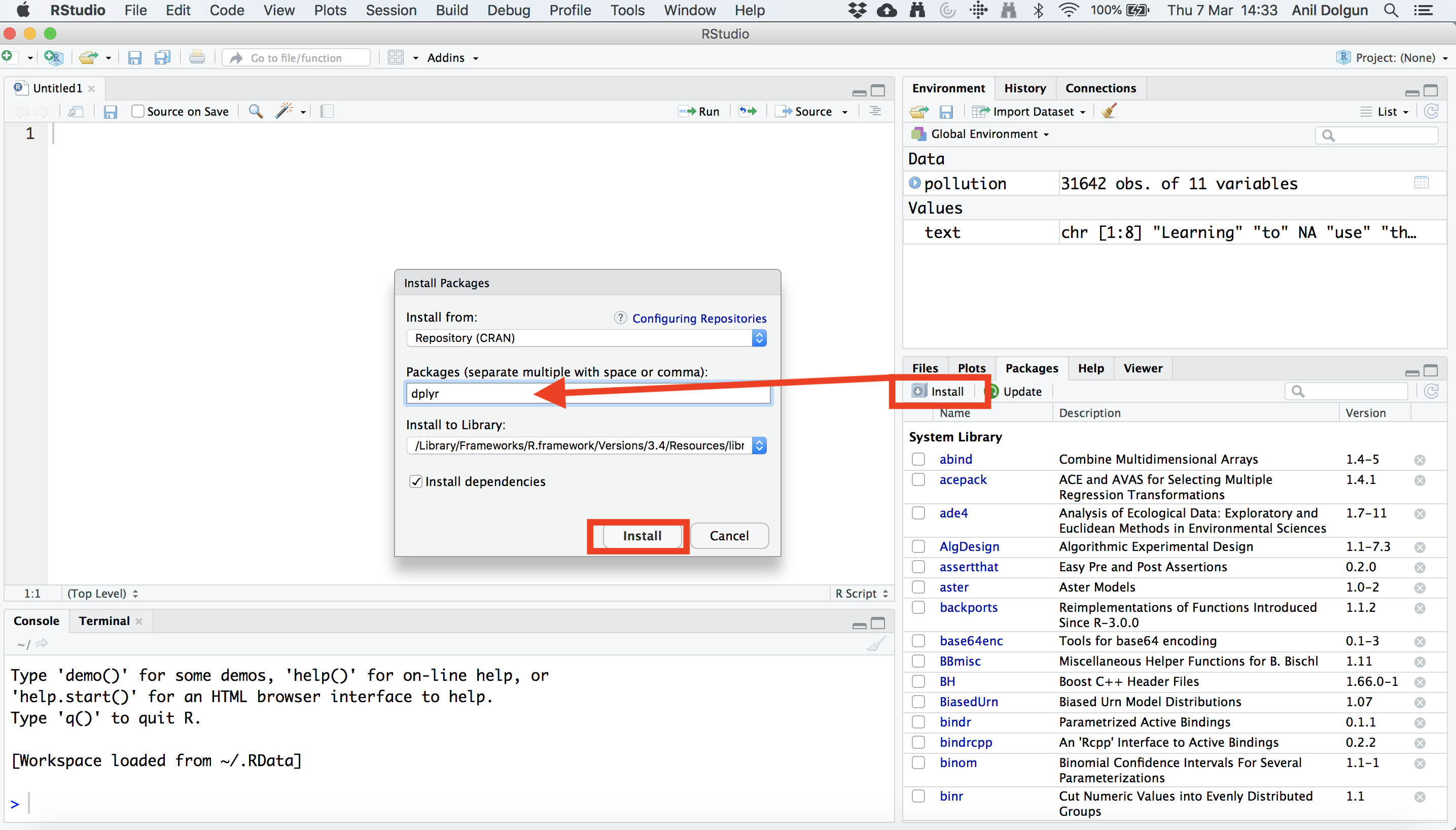
Task: Click the Save current document icon in main toolbar
Action: pyautogui.click(x=134, y=57)
